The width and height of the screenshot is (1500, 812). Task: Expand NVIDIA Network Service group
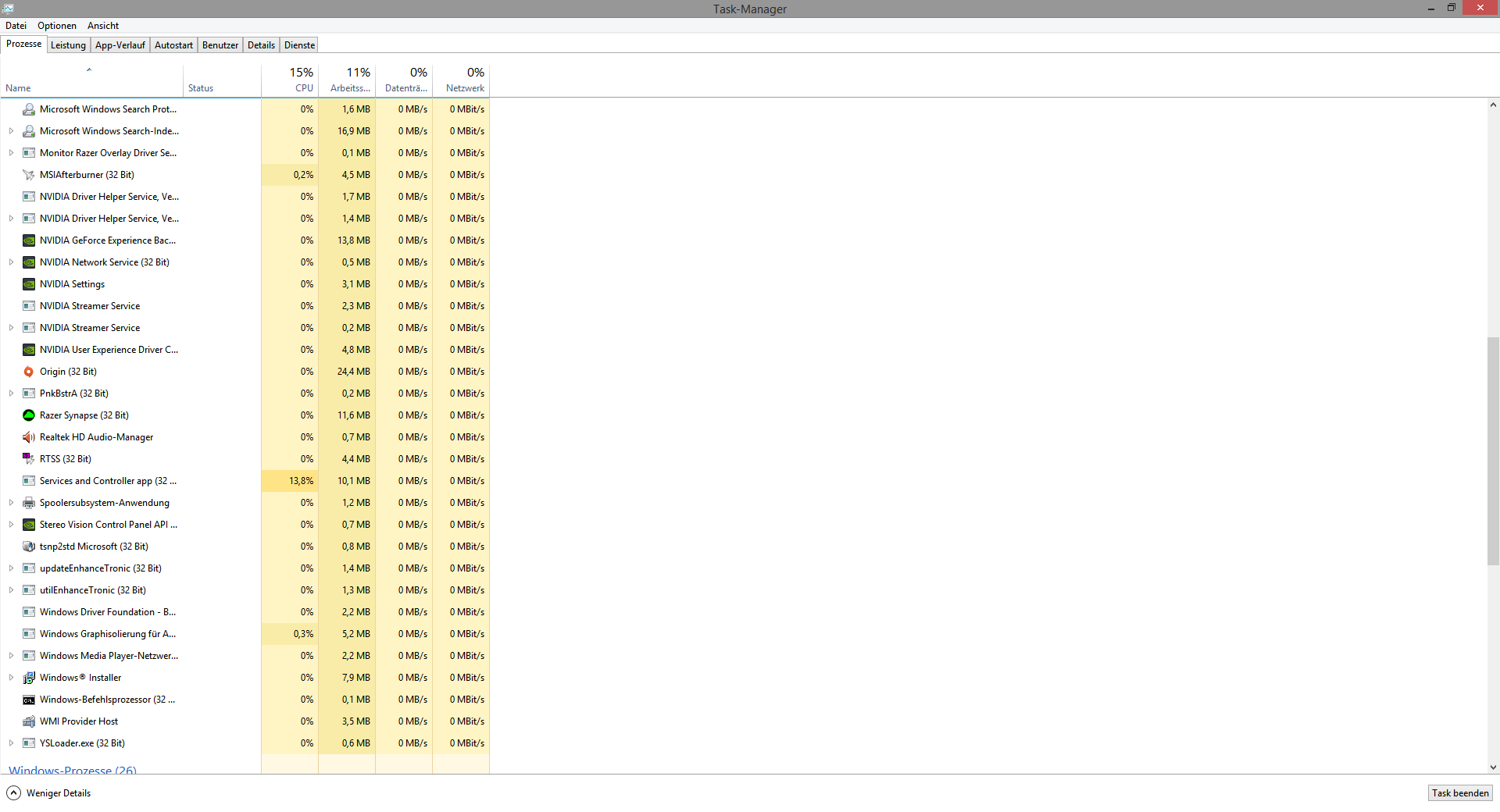click(x=11, y=262)
